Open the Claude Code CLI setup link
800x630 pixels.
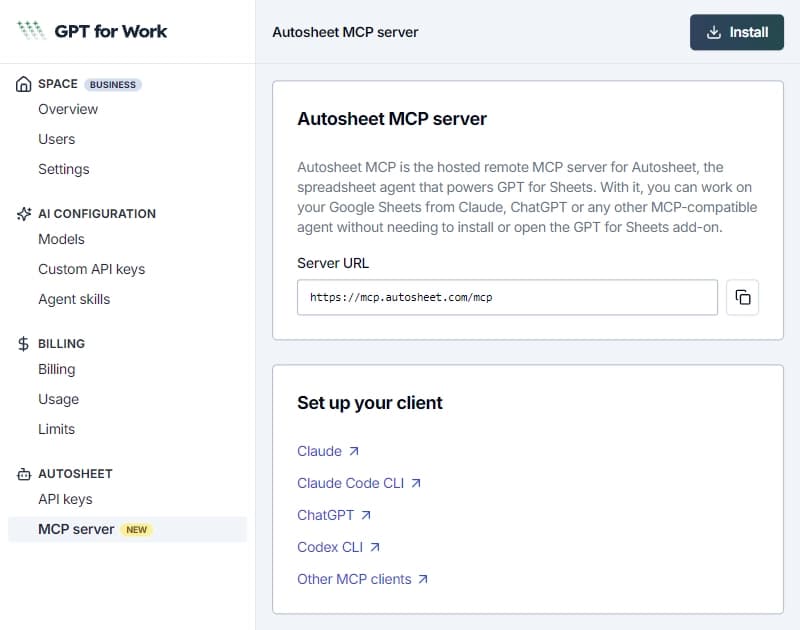tap(351, 483)
